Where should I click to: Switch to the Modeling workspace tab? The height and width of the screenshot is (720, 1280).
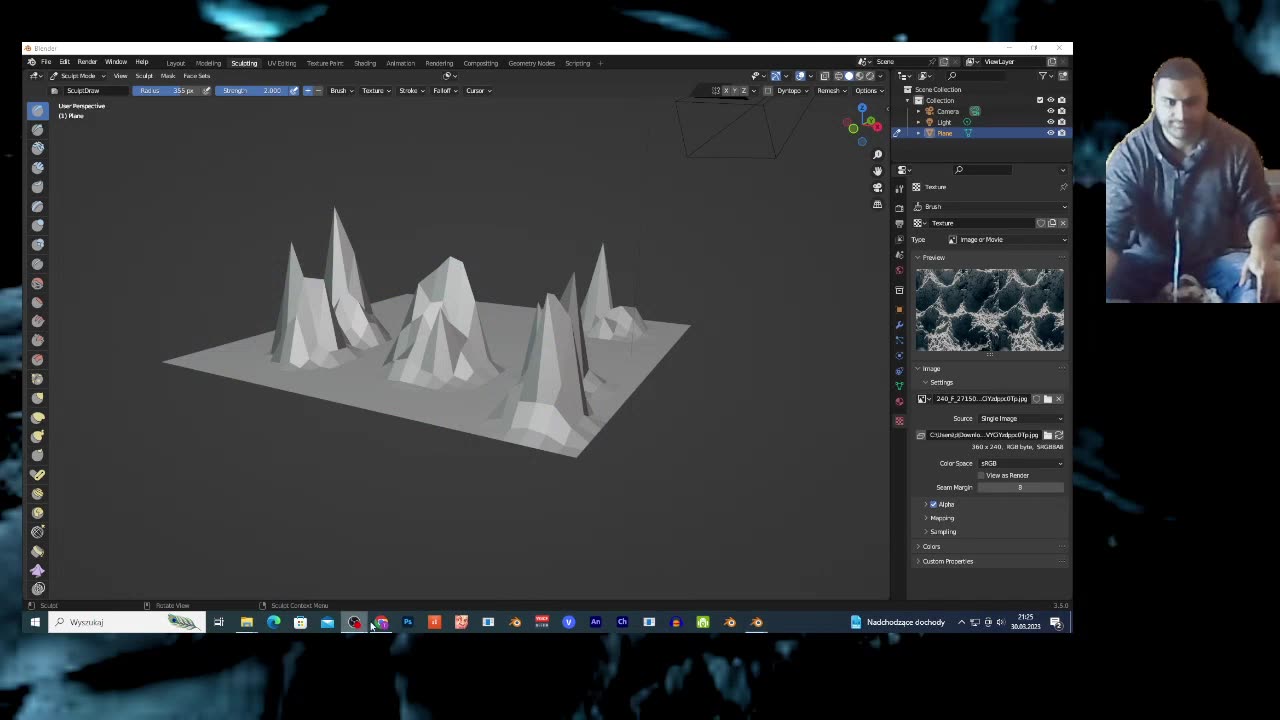(208, 63)
